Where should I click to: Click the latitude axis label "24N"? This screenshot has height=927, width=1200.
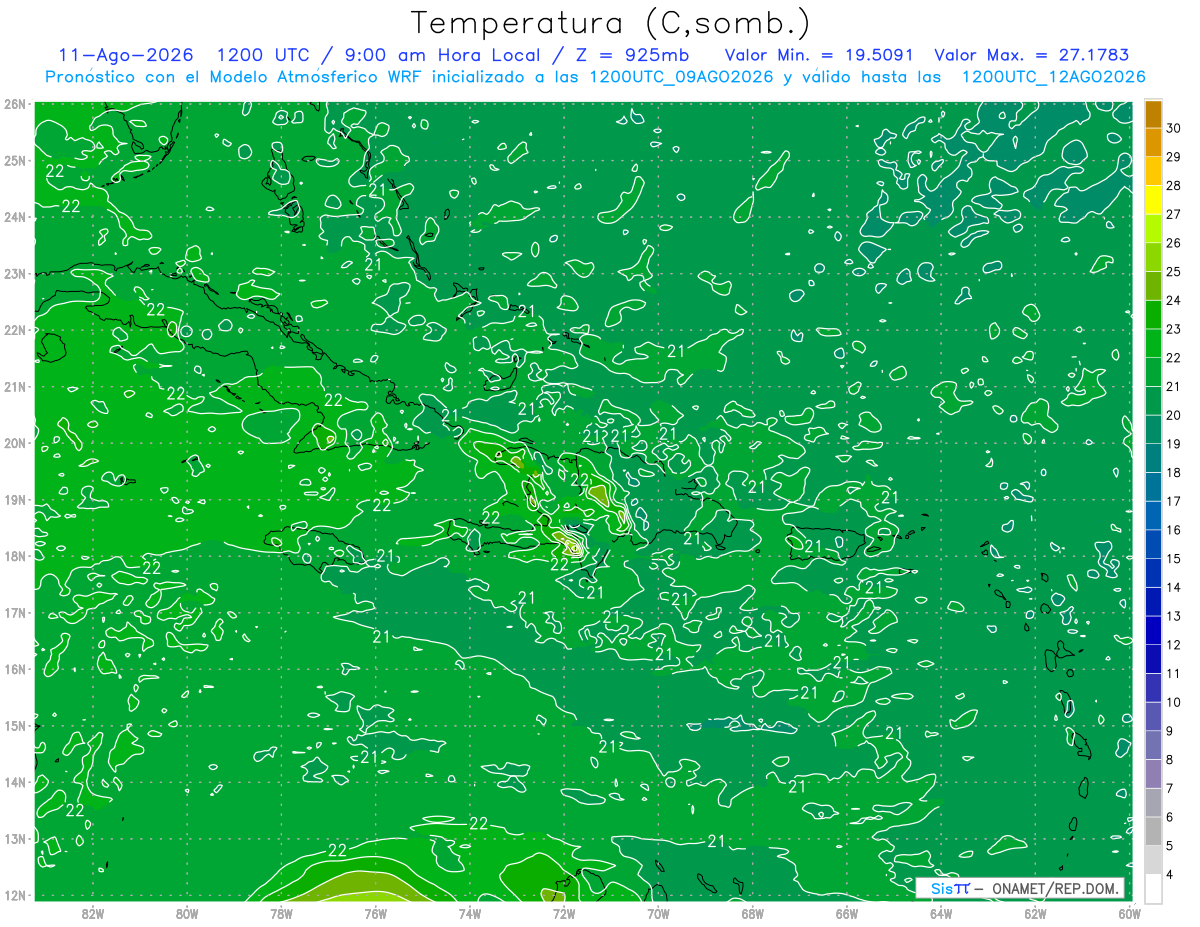[x=15, y=217]
